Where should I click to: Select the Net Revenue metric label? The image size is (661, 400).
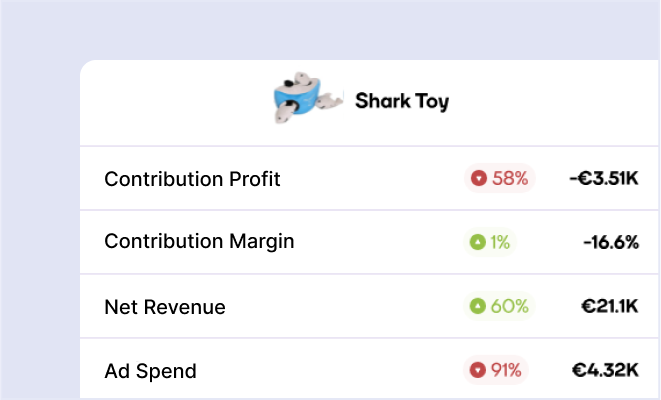click(x=165, y=307)
